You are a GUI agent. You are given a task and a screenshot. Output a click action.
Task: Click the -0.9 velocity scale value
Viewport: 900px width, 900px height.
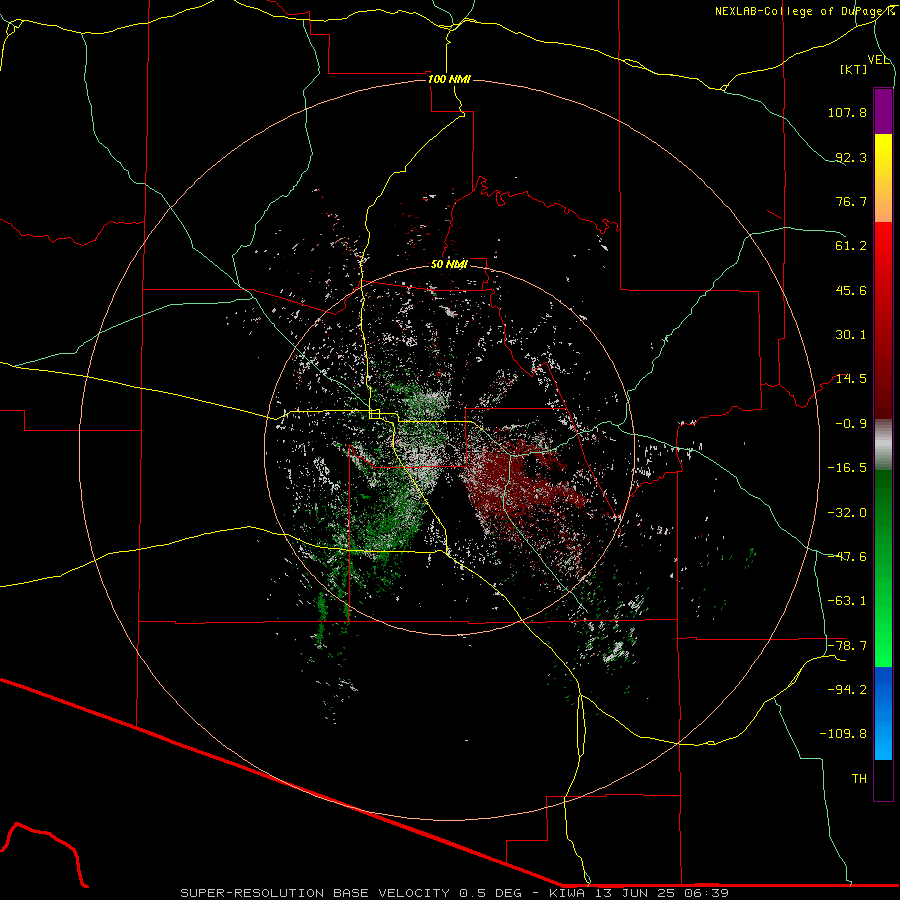[x=851, y=424]
